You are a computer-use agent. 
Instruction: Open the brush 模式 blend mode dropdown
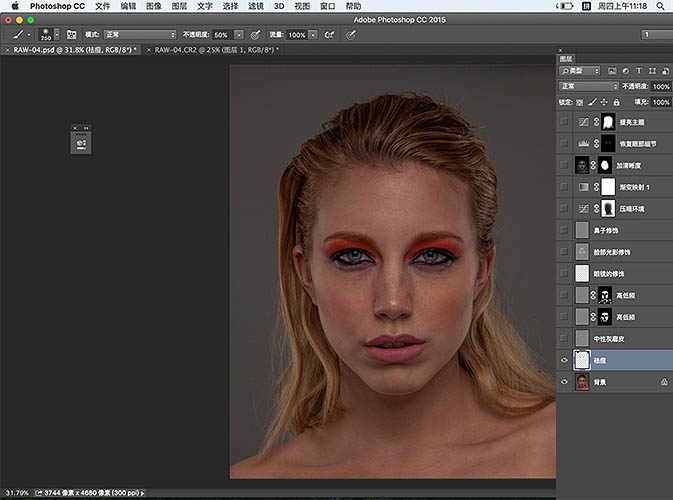(140, 34)
